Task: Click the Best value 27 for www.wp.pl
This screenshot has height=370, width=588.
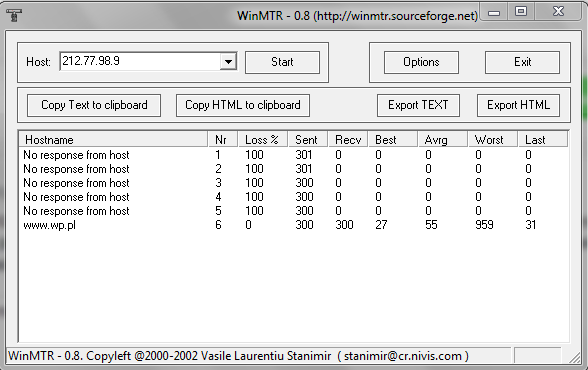Action: coord(381,225)
